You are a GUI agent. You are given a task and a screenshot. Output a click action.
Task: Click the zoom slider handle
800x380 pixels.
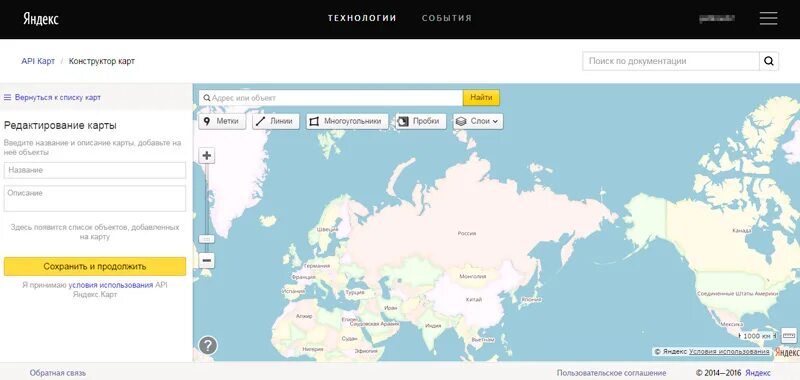coord(207,239)
